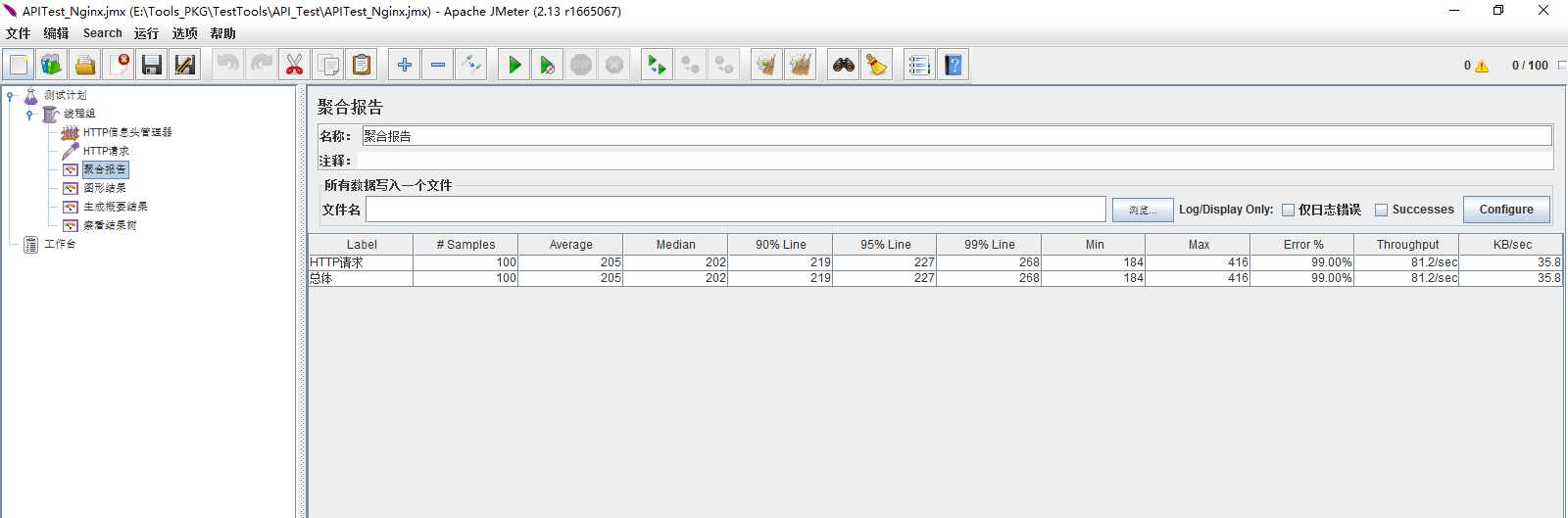Viewport: 1568px width, 518px height.
Task: Open the 运行 menu
Action: click(x=146, y=33)
